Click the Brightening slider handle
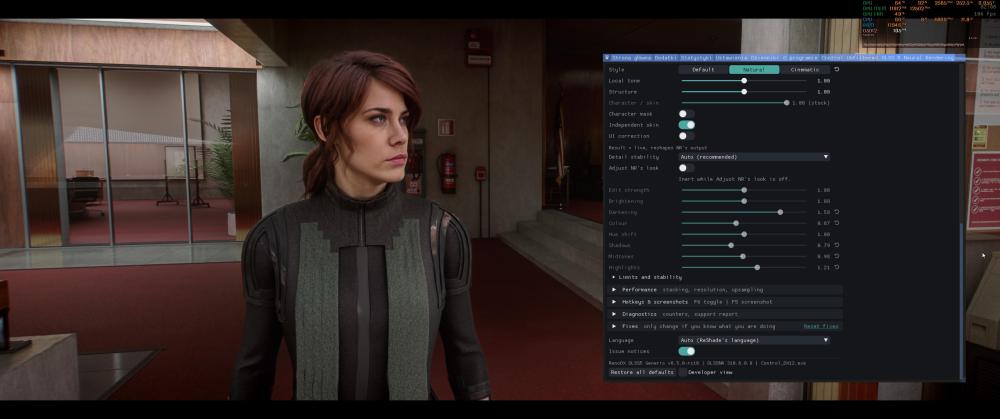Image resolution: width=1000 pixels, height=419 pixels. pyautogui.click(x=744, y=201)
